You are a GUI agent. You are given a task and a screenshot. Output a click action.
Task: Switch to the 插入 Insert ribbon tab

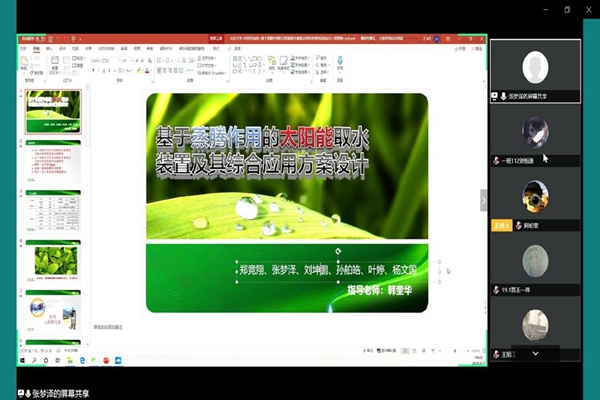pyautogui.click(x=49, y=48)
